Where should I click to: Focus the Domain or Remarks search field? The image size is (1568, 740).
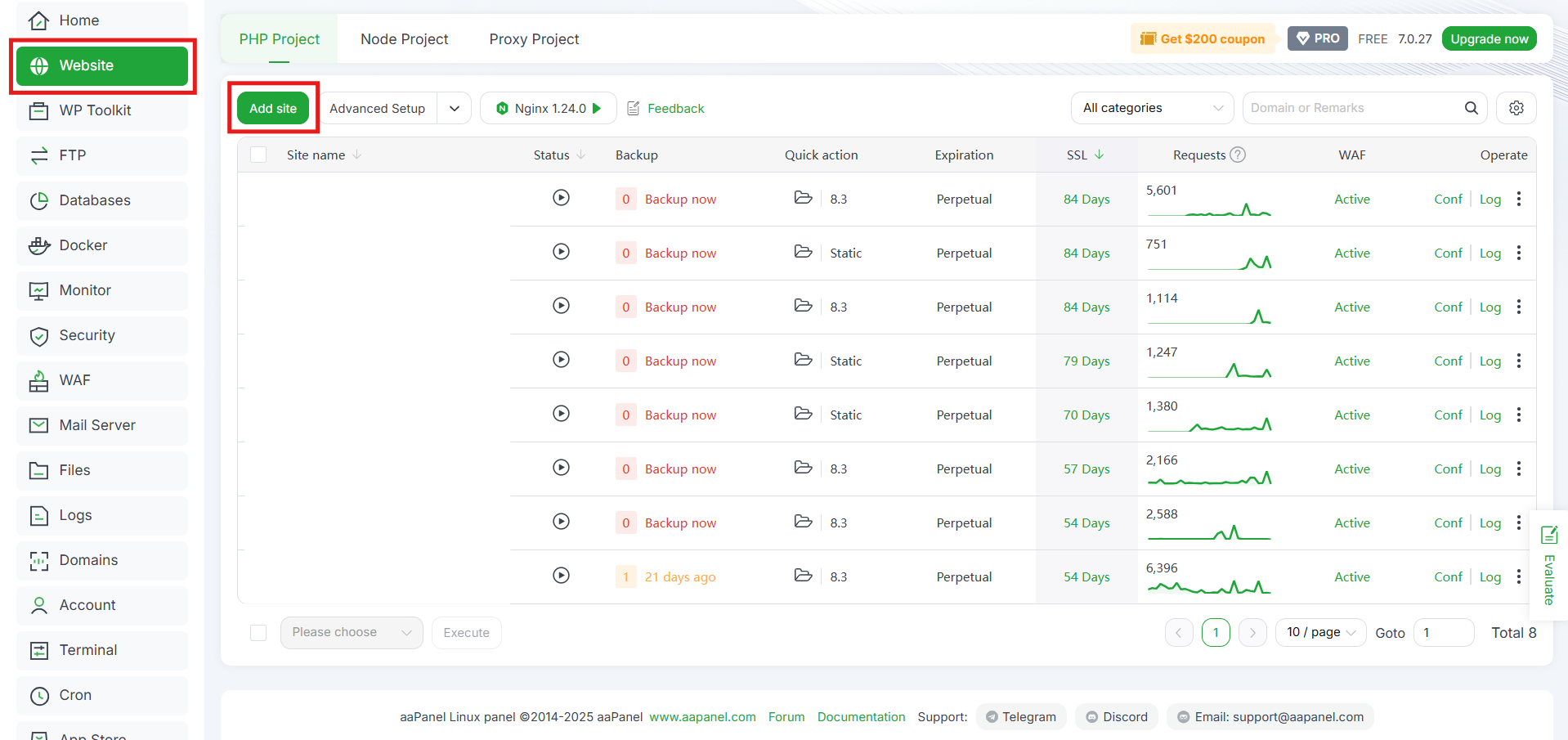(1353, 108)
